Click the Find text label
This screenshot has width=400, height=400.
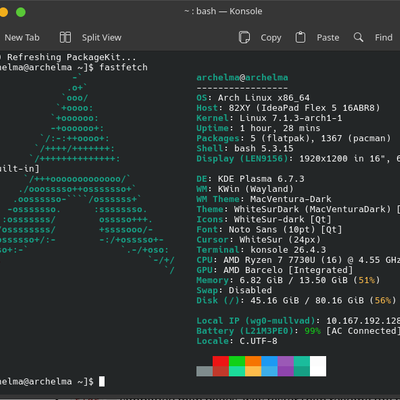pos(384,37)
